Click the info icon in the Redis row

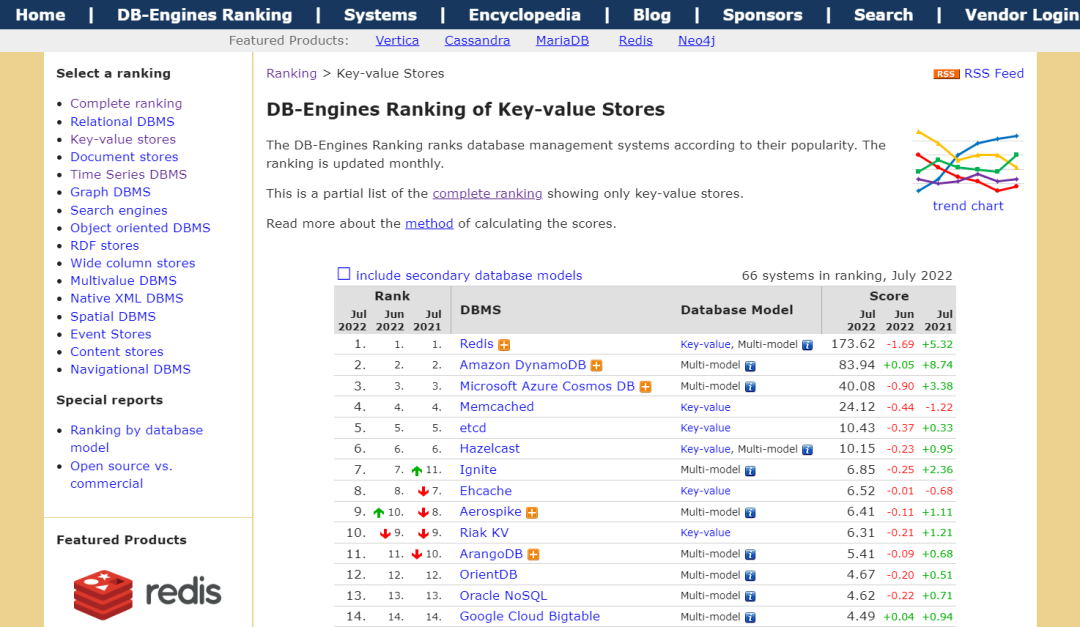point(807,345)
